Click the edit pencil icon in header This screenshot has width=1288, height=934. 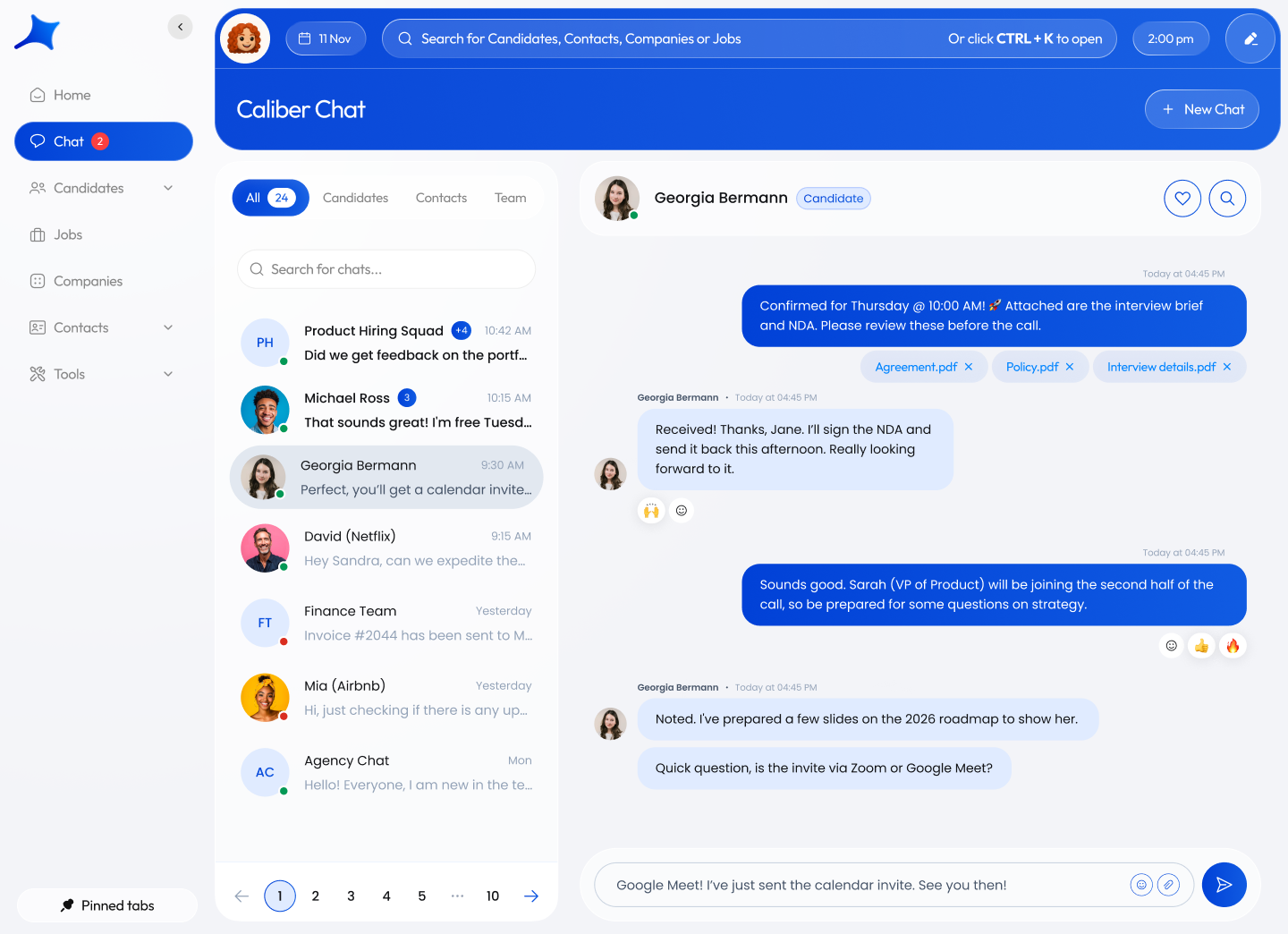point(1250,38)
